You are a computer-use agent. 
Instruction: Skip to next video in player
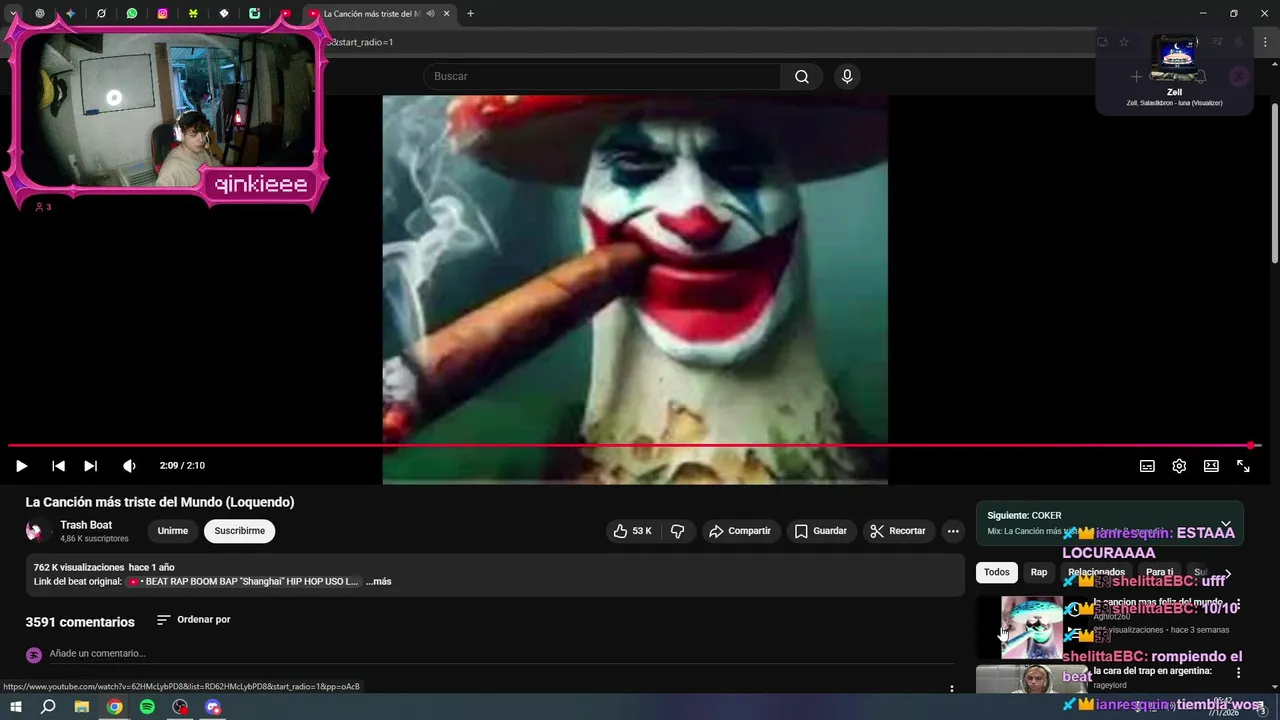point(90,466)
